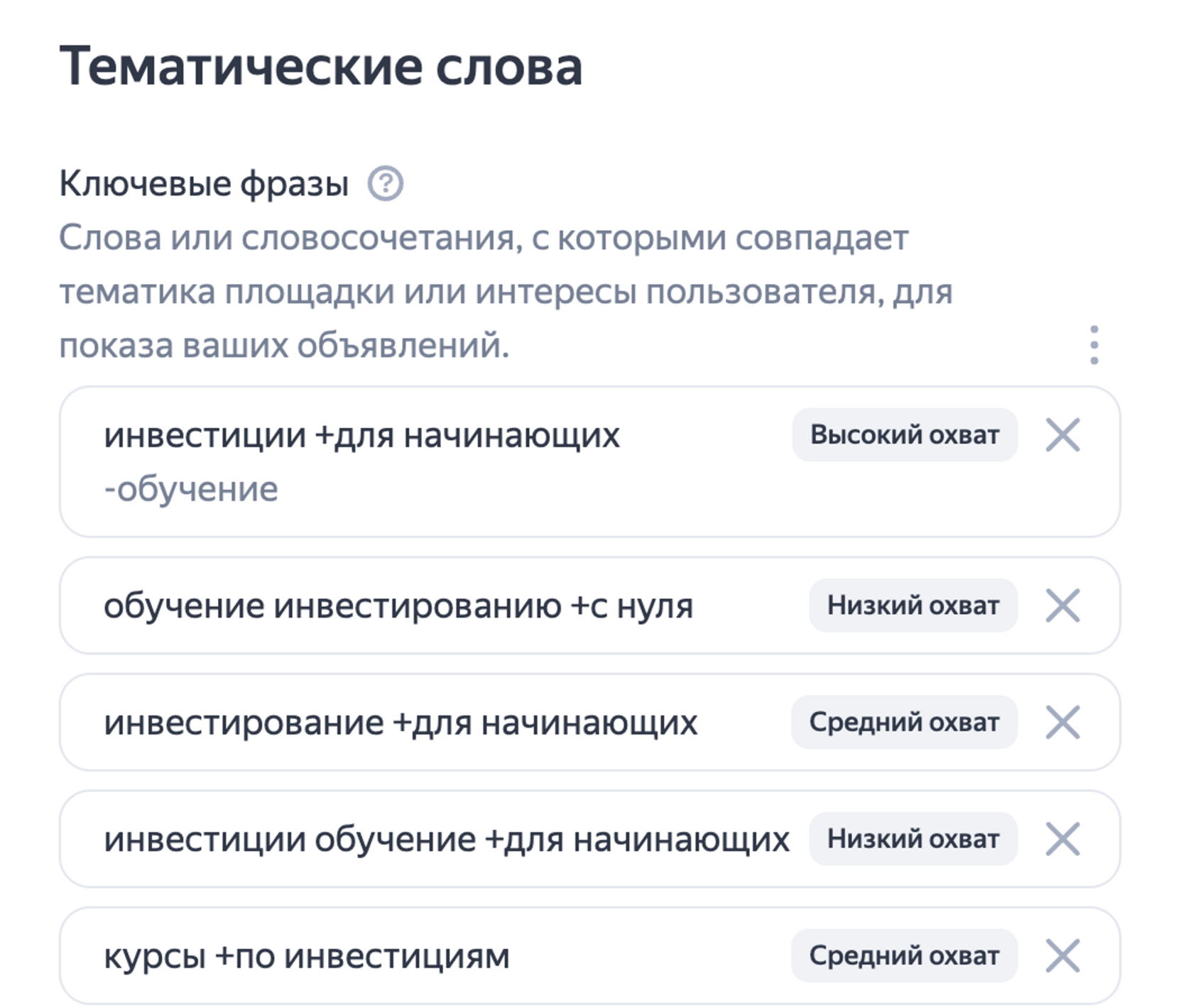This screenshot has height=1008, width=1193.
Task: Edit the «курсы +по инвестициям» phrase text
Action: click(306, 955)
